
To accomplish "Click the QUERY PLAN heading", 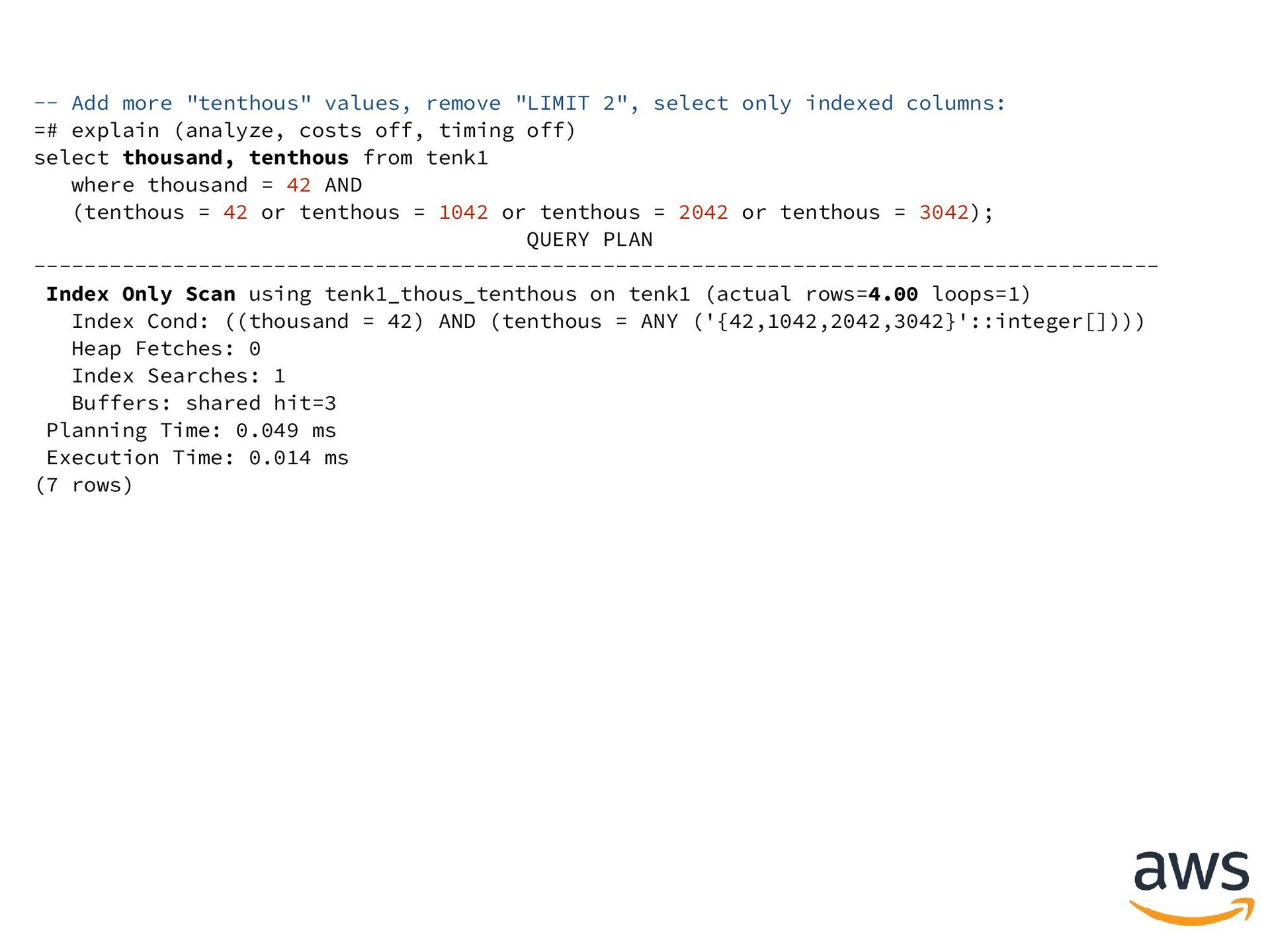I will pyautogui.click(x=589, y=239).
